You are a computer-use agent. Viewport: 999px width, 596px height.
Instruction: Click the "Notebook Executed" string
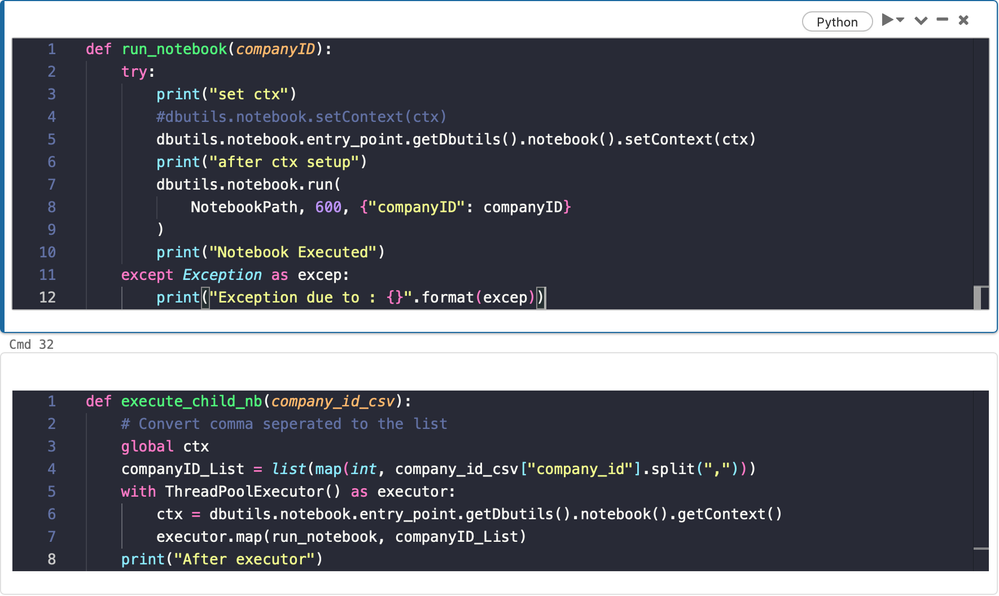(292, 252)
